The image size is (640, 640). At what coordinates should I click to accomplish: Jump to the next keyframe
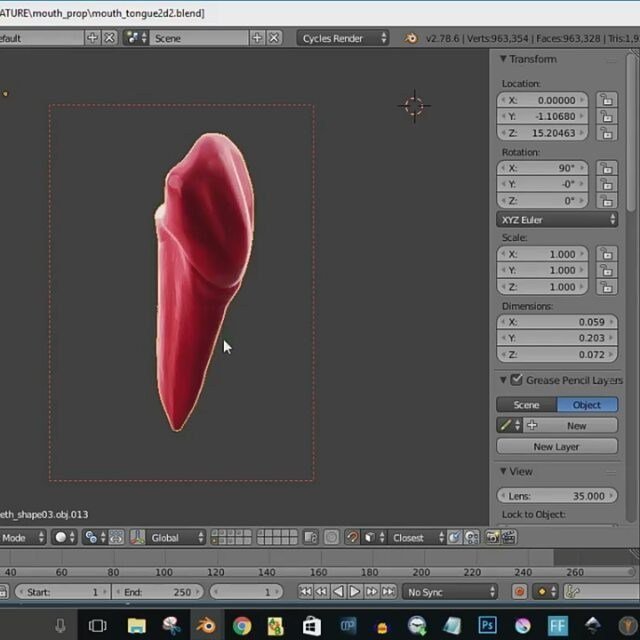tap(372, 591)
